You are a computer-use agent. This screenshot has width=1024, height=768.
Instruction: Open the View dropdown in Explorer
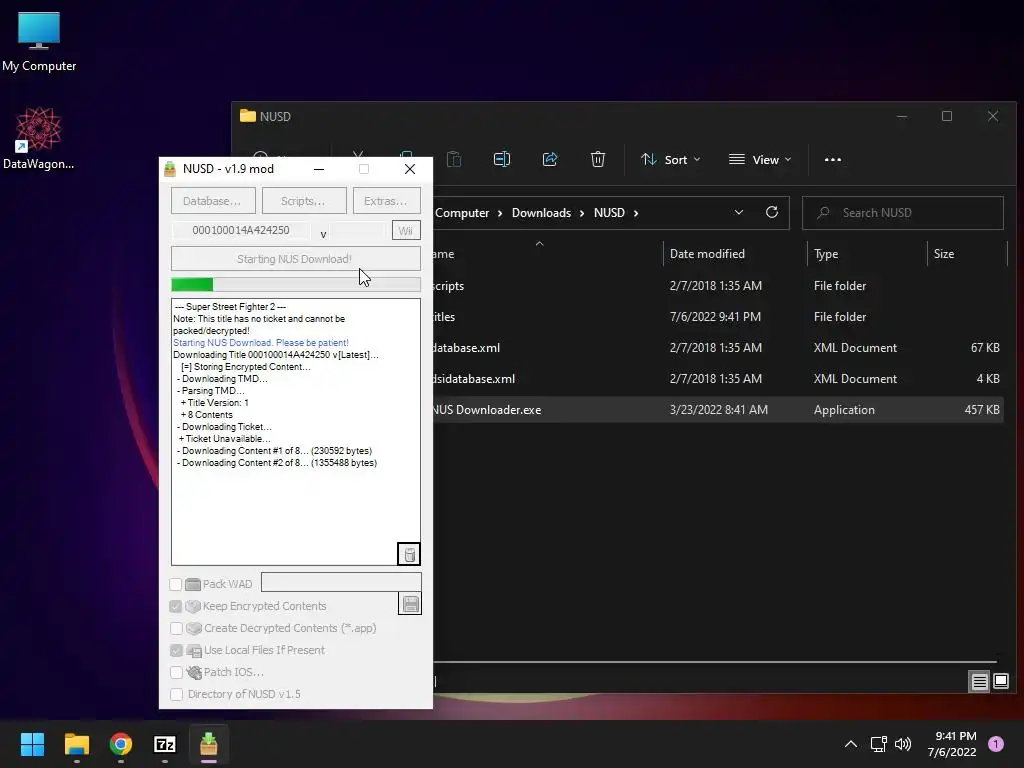(x=760, y=159)
